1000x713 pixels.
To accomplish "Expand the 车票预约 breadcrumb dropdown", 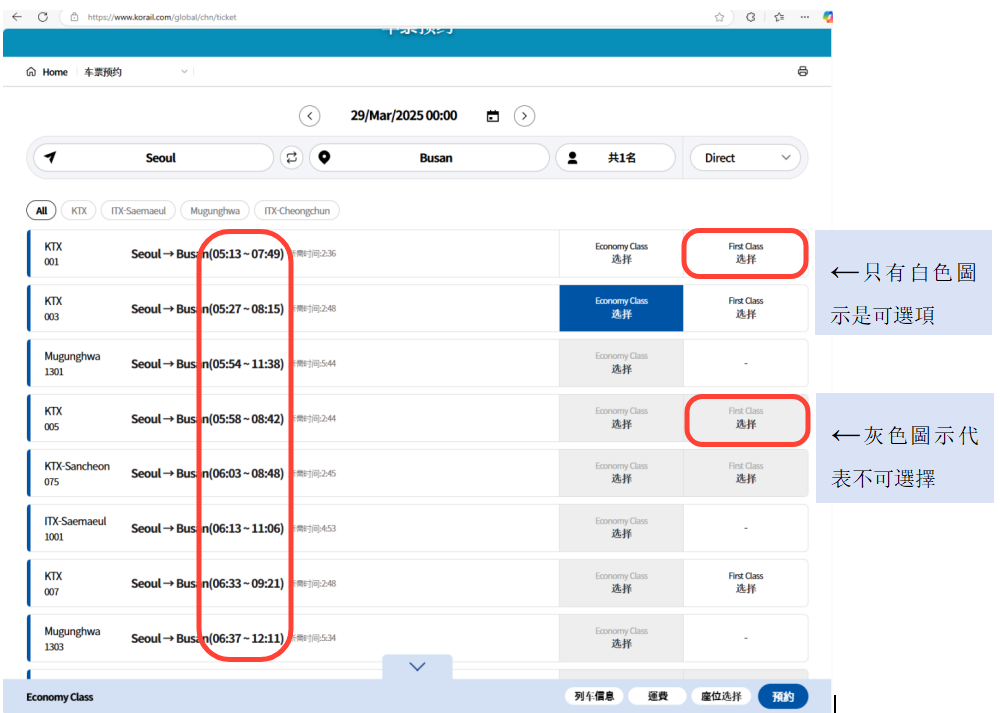I will (184, 72).
